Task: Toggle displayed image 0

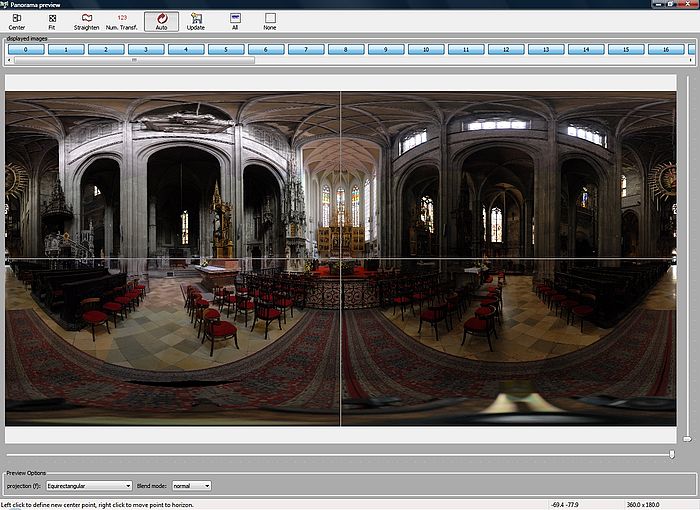Action: [x=26, y=49]
